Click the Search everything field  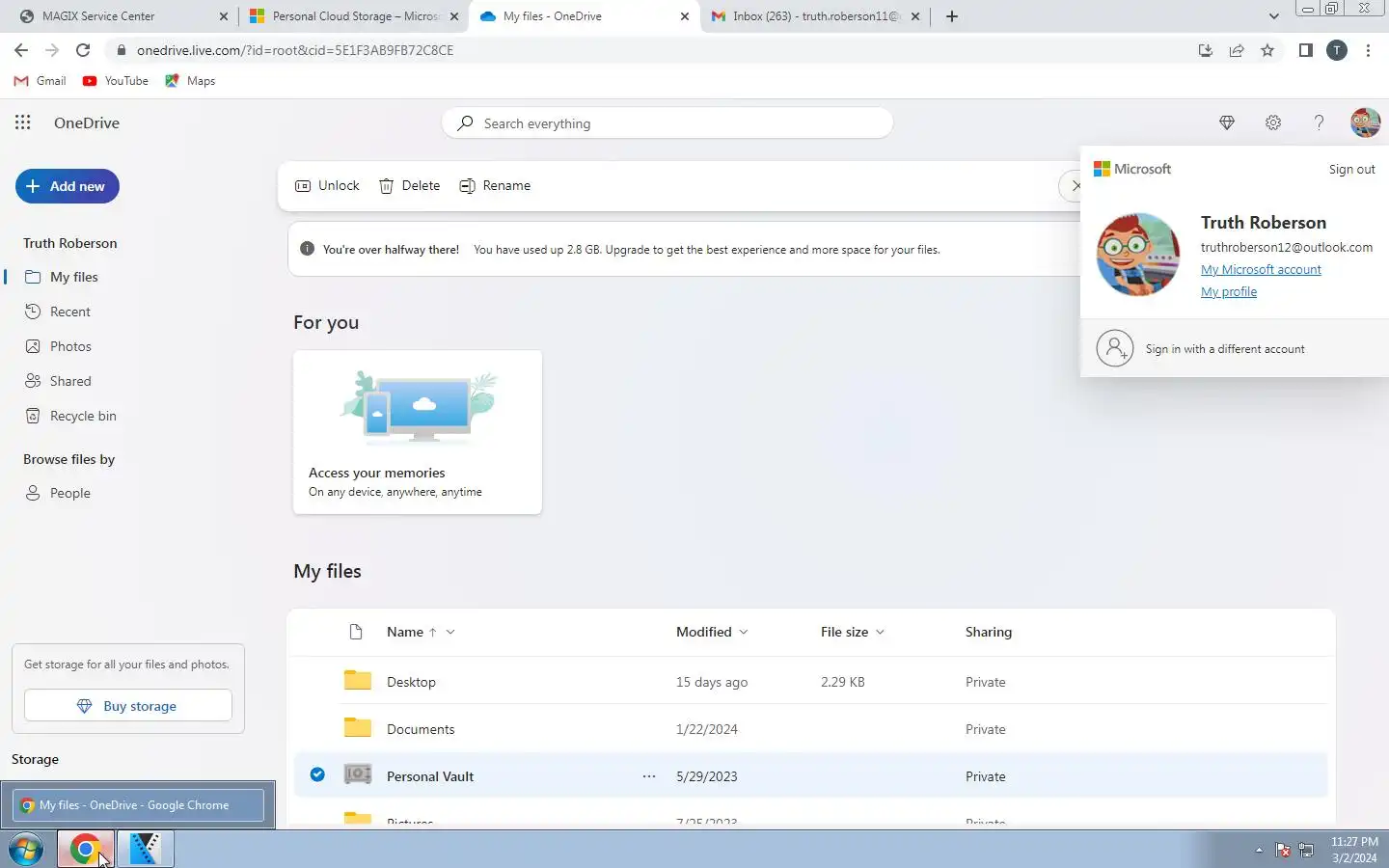[667, 123]
